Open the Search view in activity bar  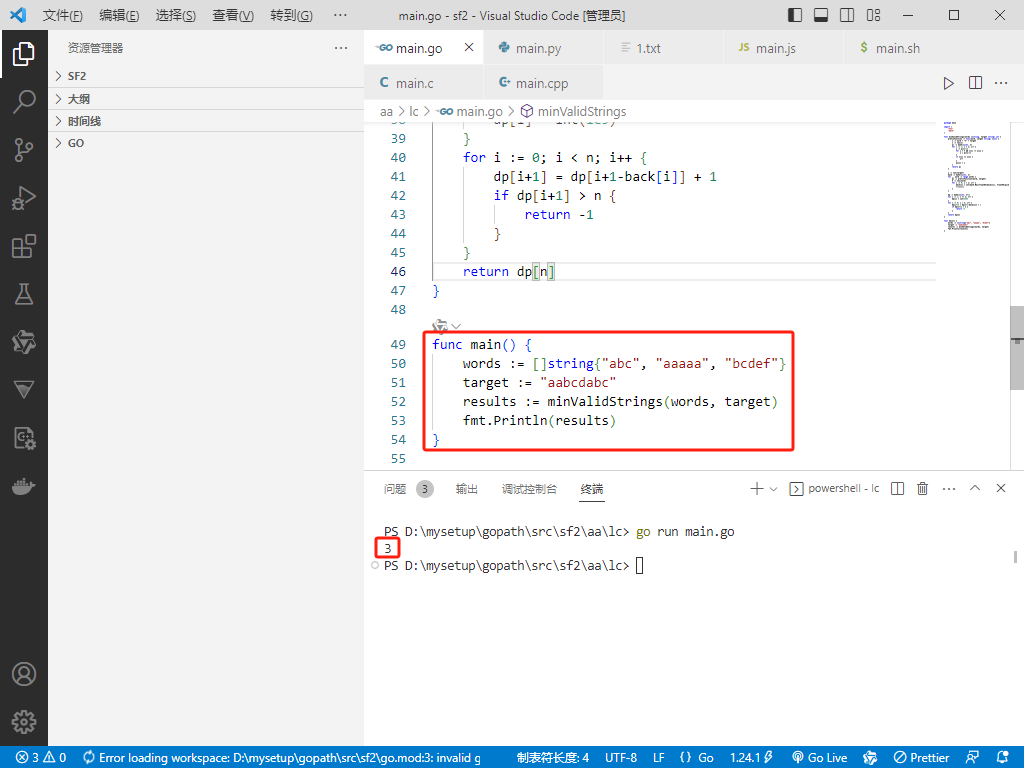pyautogui.click(x=24, y=102)
